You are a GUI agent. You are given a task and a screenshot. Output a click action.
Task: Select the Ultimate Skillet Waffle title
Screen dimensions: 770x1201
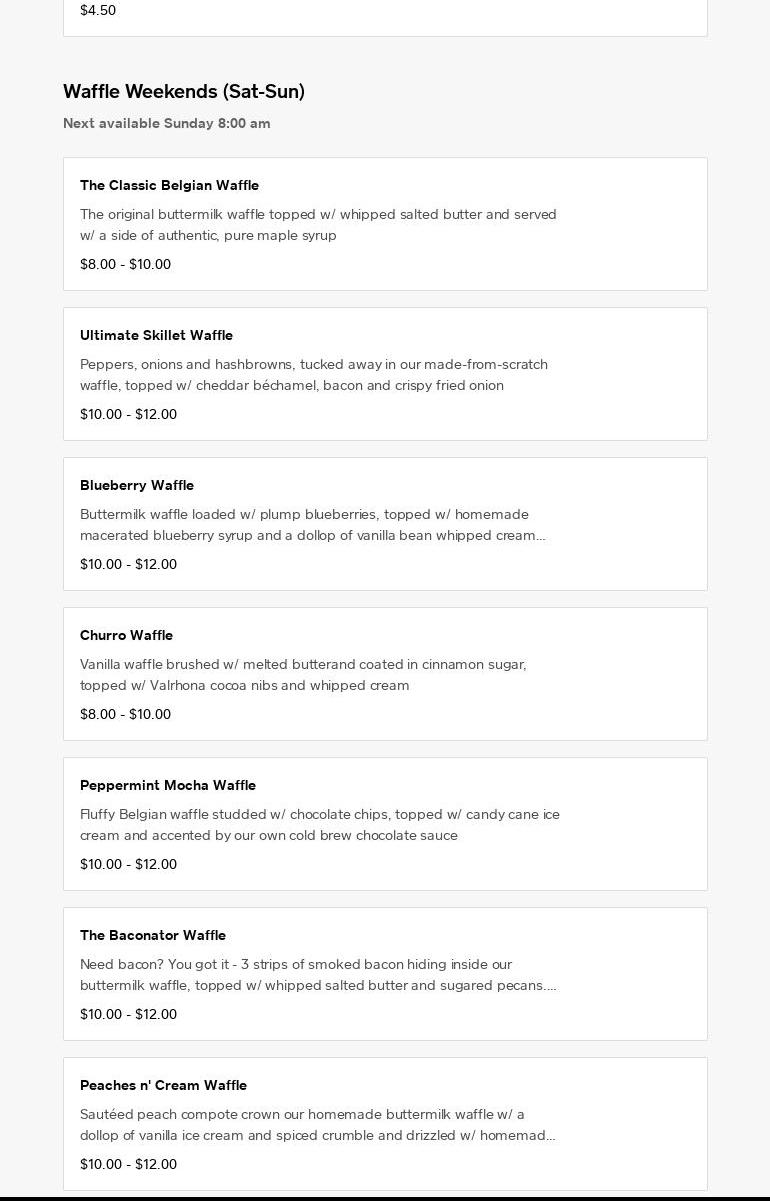tap(156, 335)
